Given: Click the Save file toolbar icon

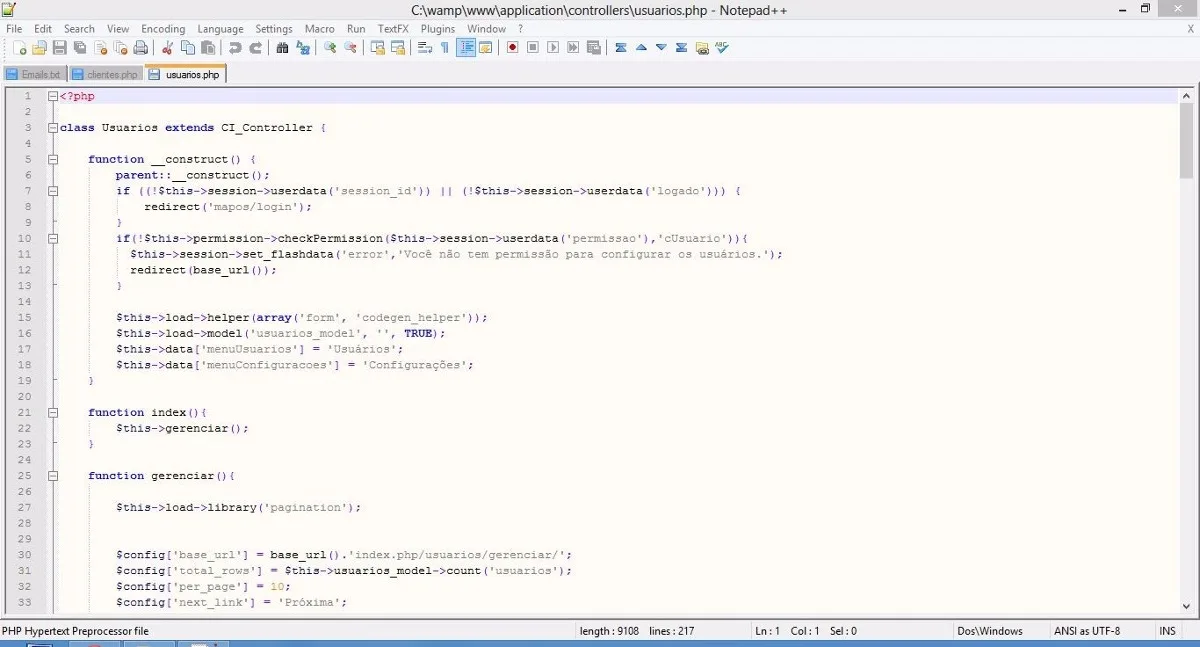Looking at the screenshot, I should point(59,48).
